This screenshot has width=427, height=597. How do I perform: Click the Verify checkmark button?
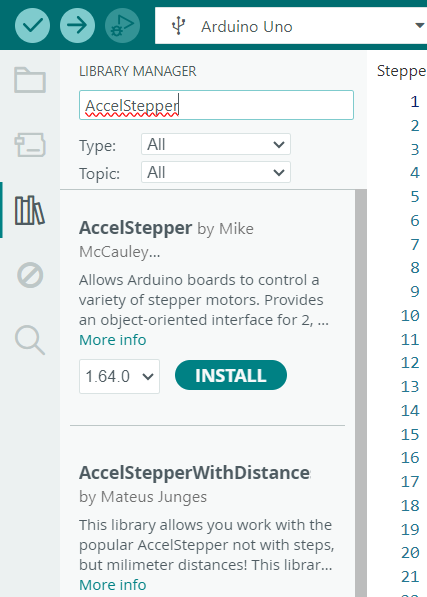(x=32, y=26)
